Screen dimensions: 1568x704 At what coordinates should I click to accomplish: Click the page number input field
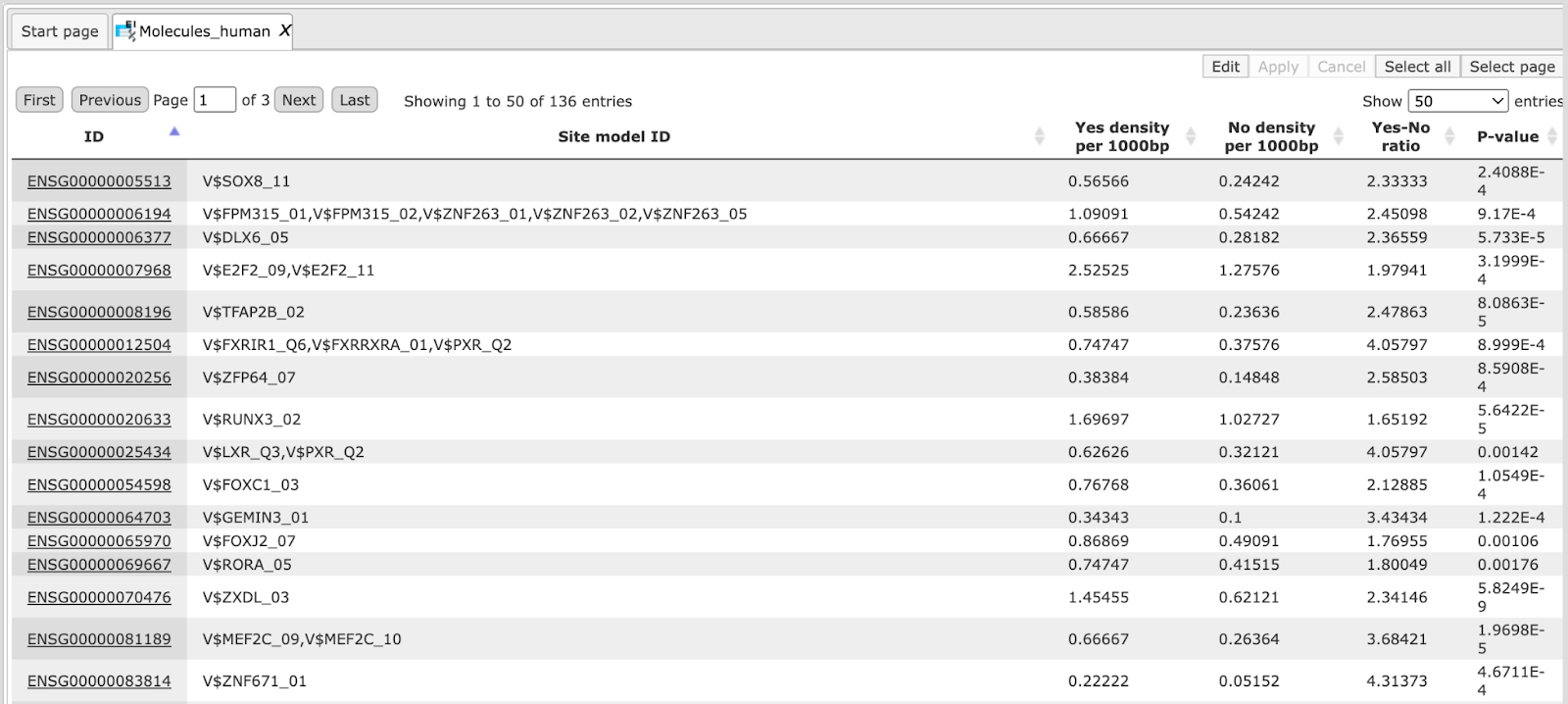tap(215, 100)
